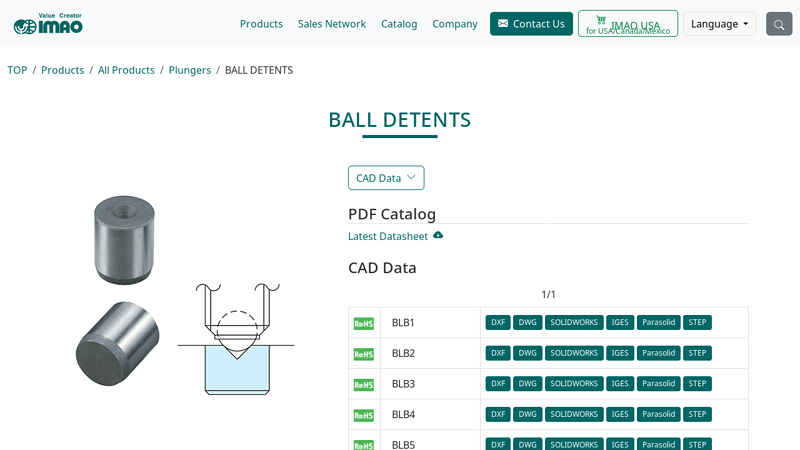
Task: Download DWG for BLB3
Action: click(x=528, y=384)
